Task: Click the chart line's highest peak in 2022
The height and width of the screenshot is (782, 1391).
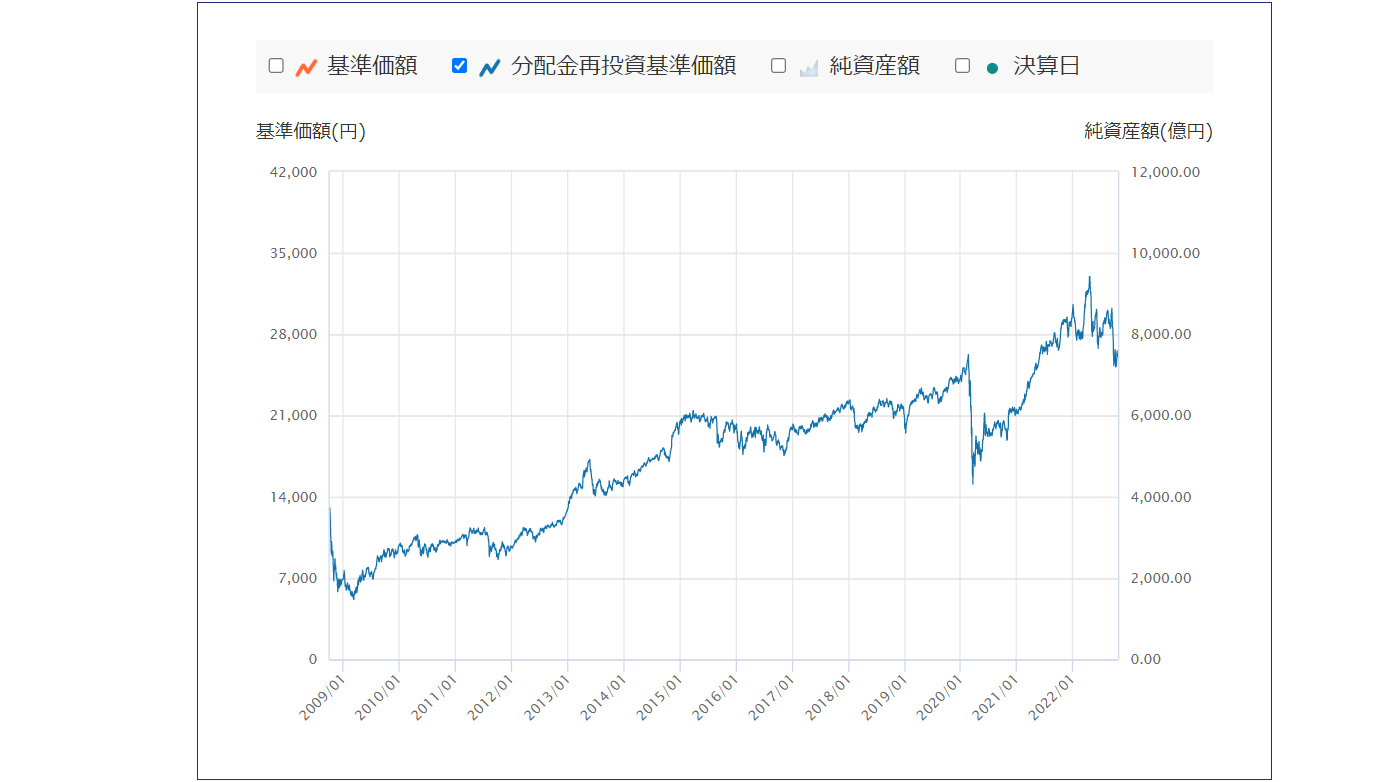Action: click(x=1089, y=278)
